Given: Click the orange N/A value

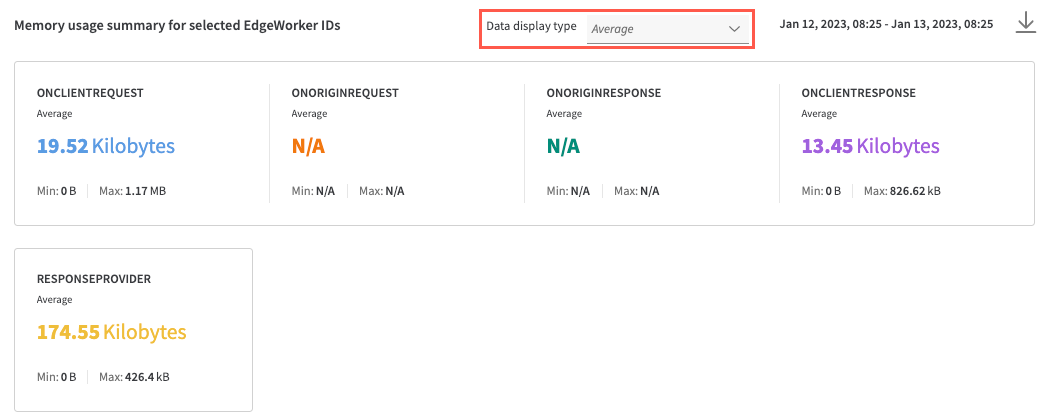Looking at the screenshot, I should (308, 146).
